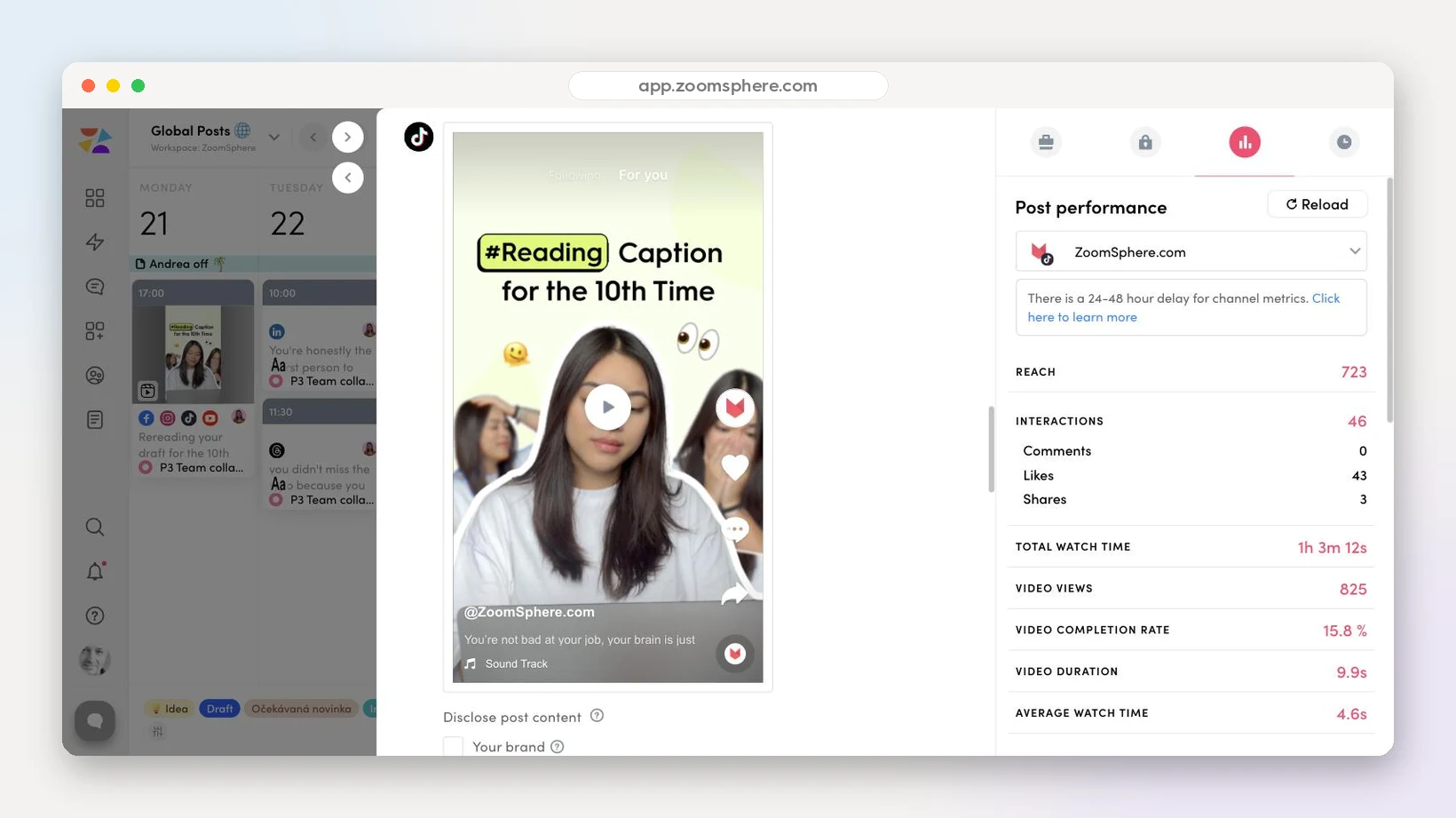Click the like heart on the preview
This screenshot has width=1456, height=818.
[734, 466]
